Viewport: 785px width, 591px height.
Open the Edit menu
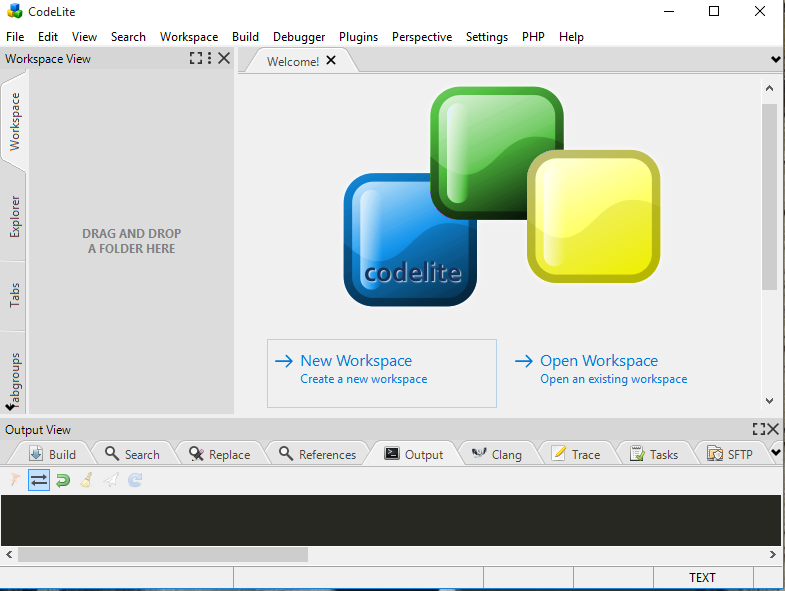(48, 37)
